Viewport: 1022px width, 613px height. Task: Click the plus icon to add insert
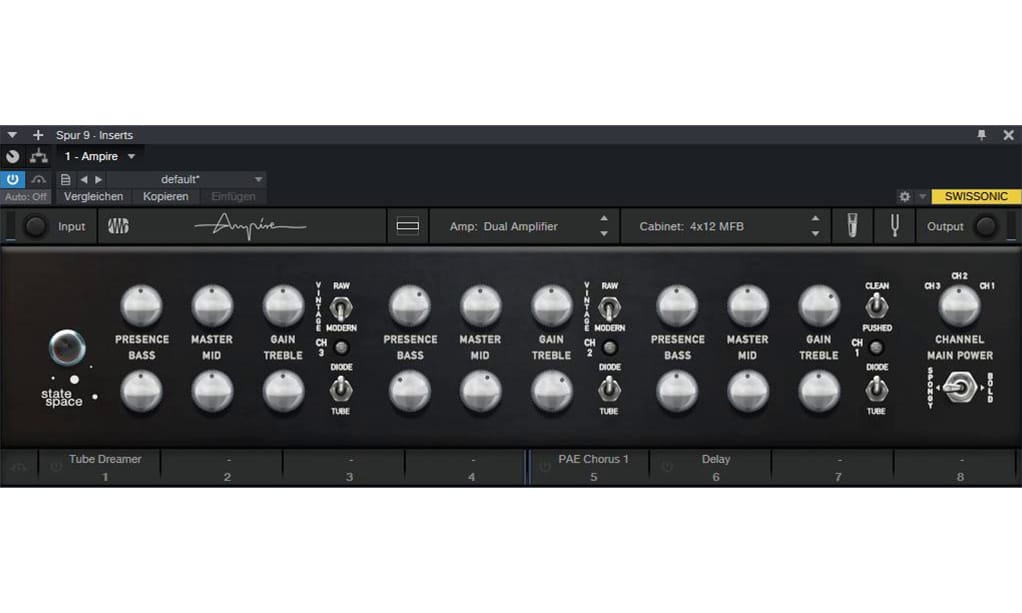(x=38, y=135)
